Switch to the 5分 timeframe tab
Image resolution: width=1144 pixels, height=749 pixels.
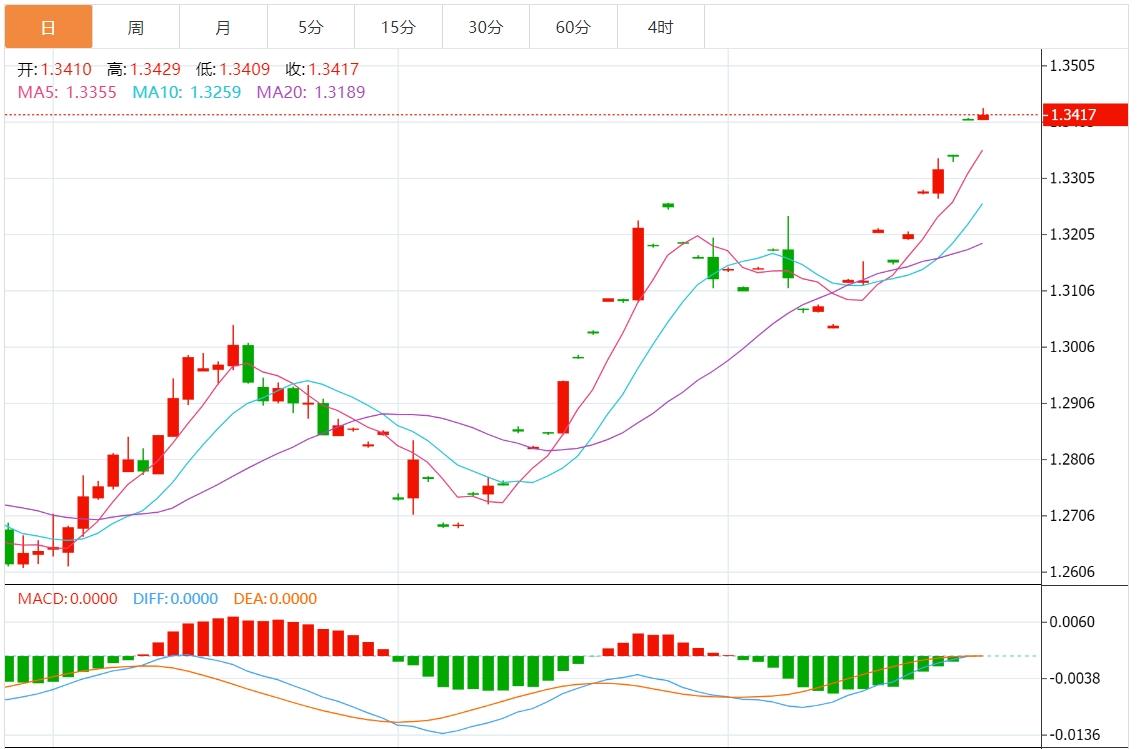[310, 27]
